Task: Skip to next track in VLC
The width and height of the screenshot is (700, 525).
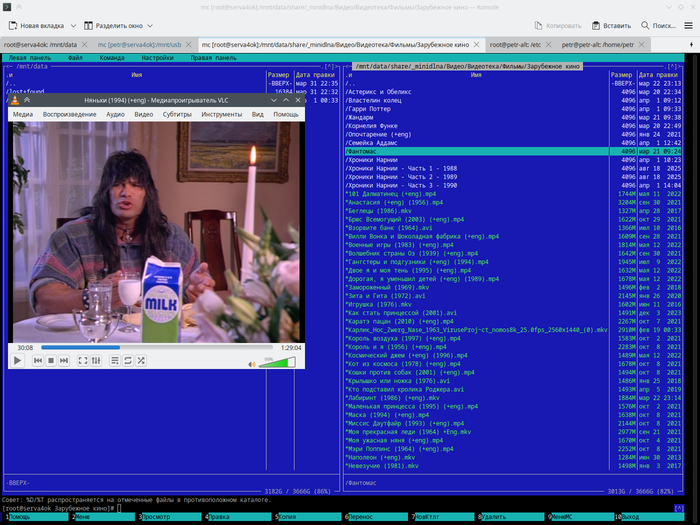Action: tap(64, 360)
